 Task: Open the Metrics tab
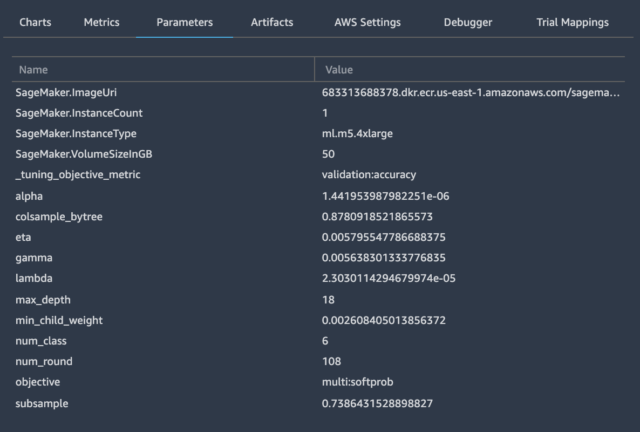click(102, 22)
